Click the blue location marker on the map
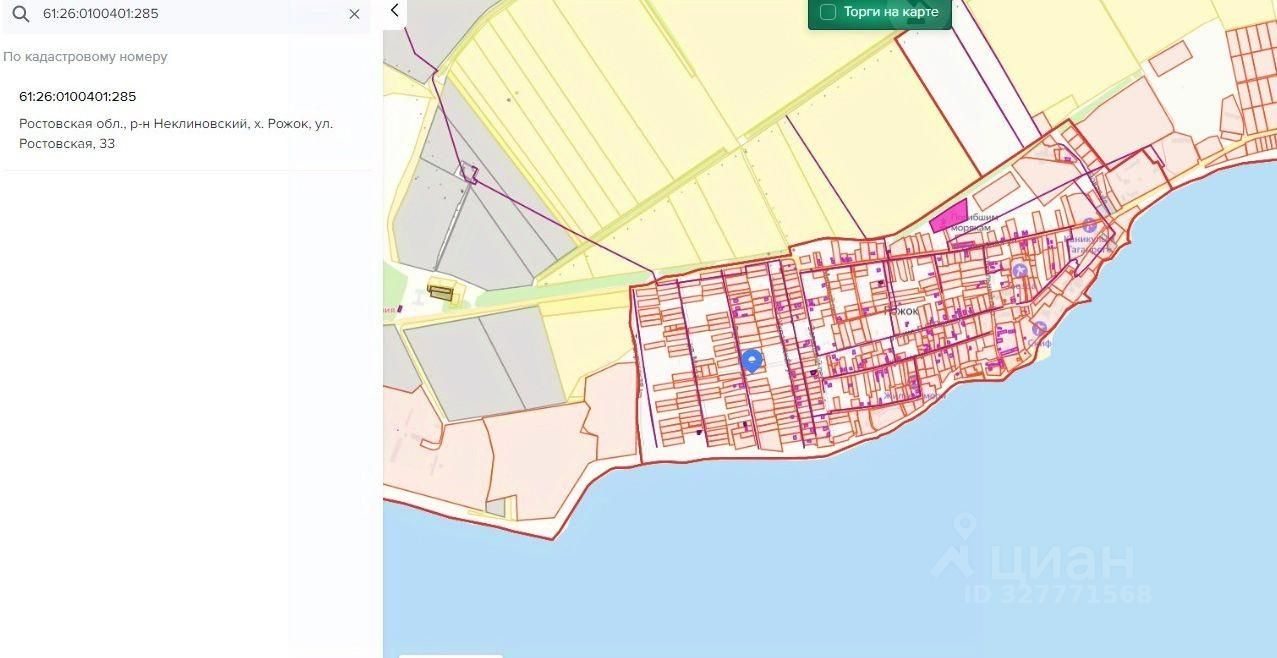The image size is (1277, 658). (x=752, y=361)
